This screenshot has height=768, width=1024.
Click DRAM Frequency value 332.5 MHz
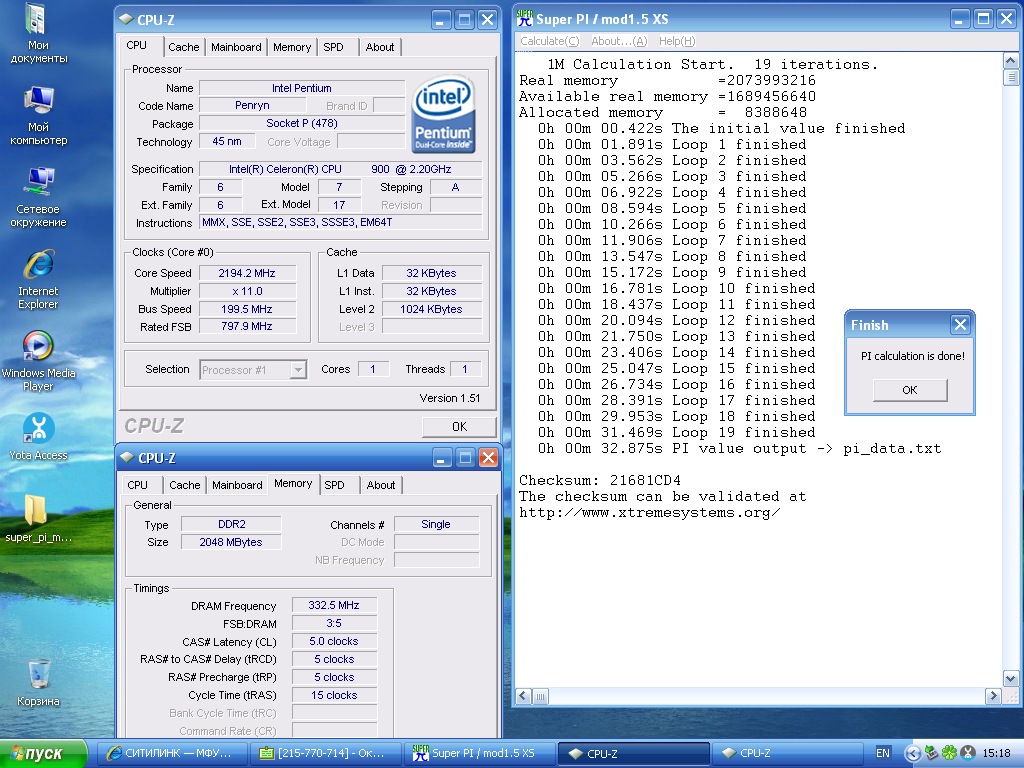pos(334,605)
